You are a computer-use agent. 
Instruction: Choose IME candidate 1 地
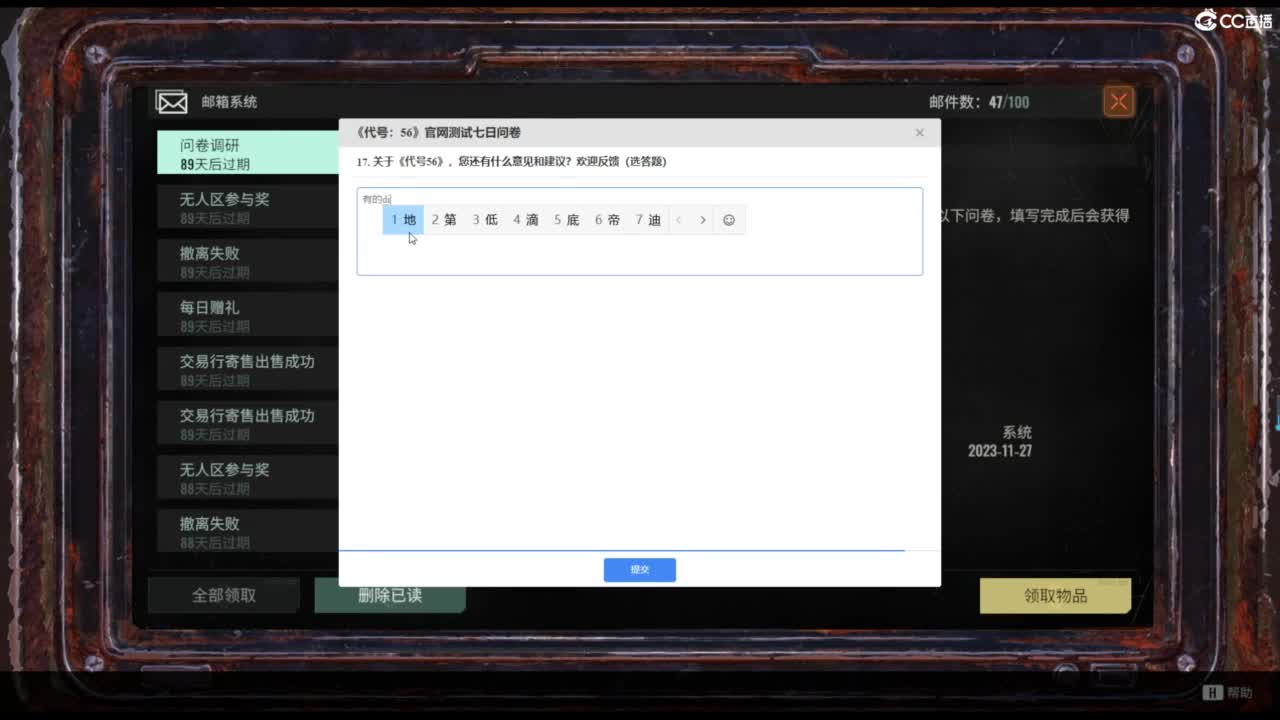pyautogui.click(x=403, y=220)
